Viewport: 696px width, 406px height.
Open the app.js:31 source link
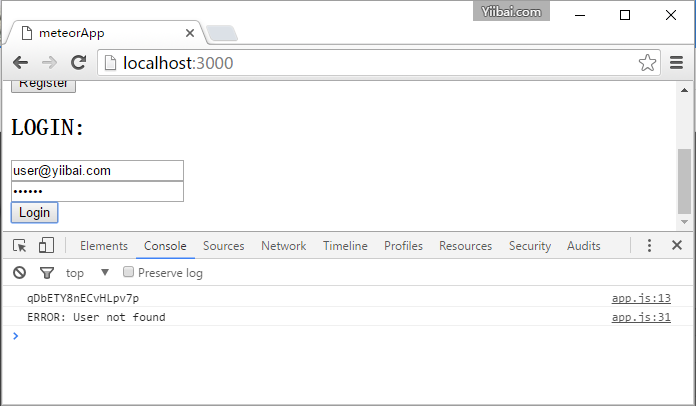[x=641, y=317]
